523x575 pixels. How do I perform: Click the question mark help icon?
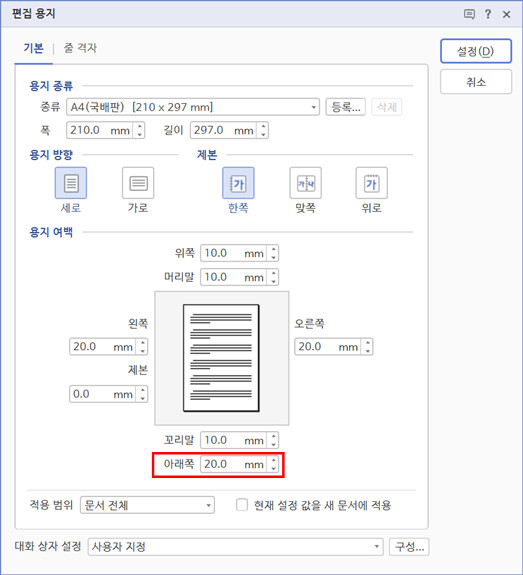pyautogui.click(x=488, y=14)
